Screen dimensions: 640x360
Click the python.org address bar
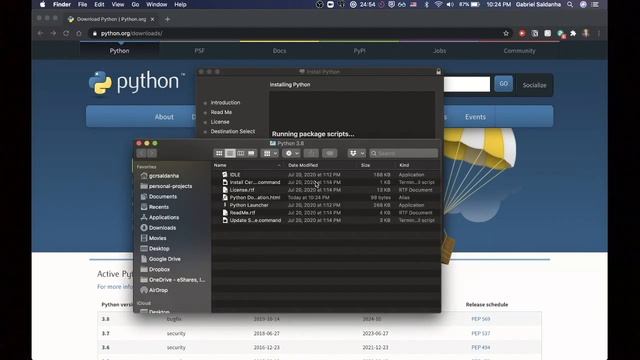tap(296, 33)
